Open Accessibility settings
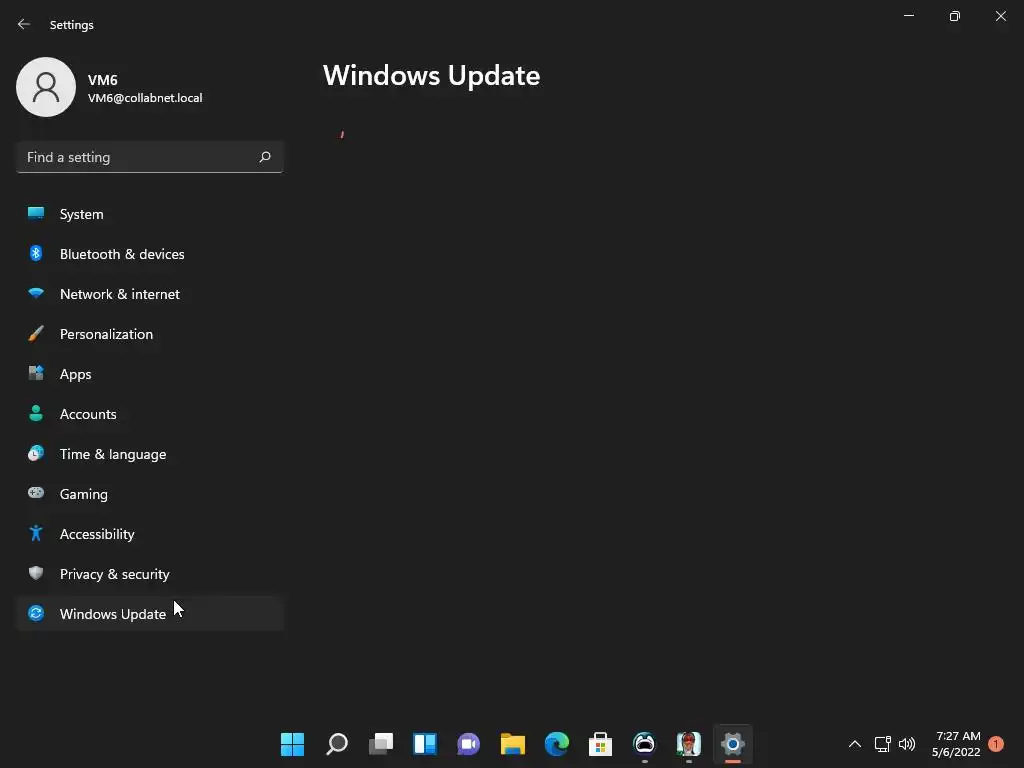1024x768 pixels. [x=150, y=534]
